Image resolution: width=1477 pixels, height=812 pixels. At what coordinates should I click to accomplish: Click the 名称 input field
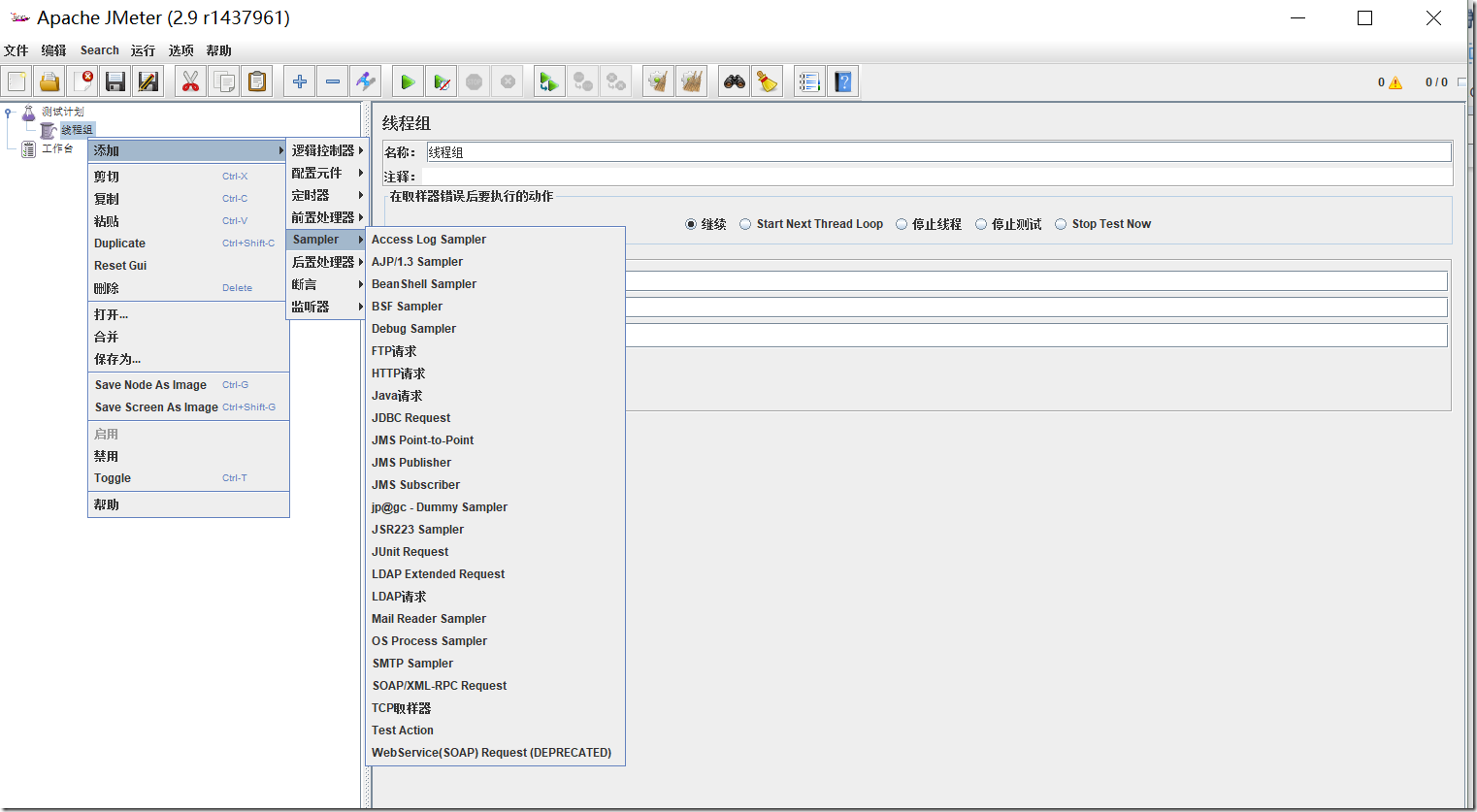click(x=938, y=152)
